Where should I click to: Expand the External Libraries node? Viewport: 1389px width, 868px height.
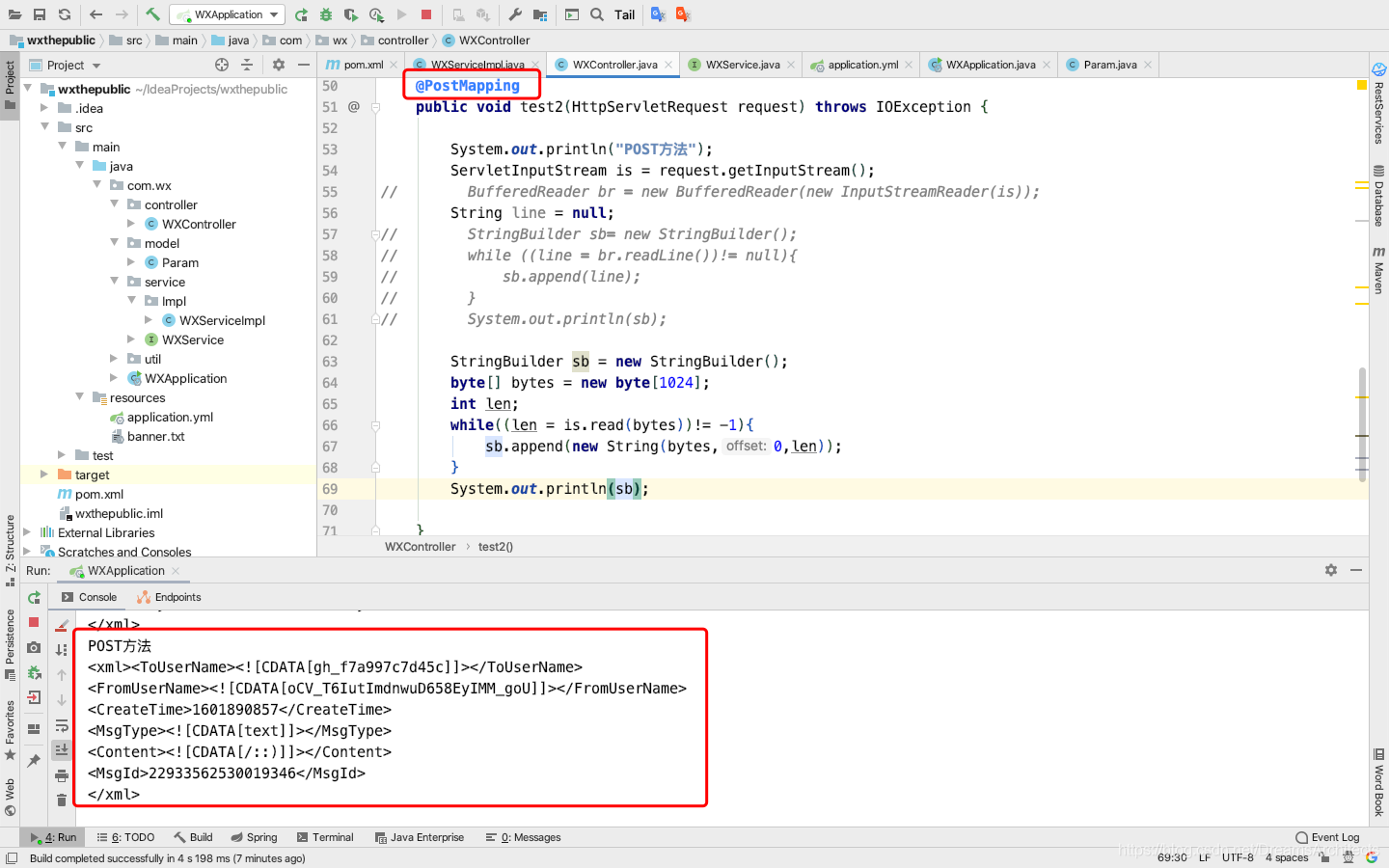(27, 531)
